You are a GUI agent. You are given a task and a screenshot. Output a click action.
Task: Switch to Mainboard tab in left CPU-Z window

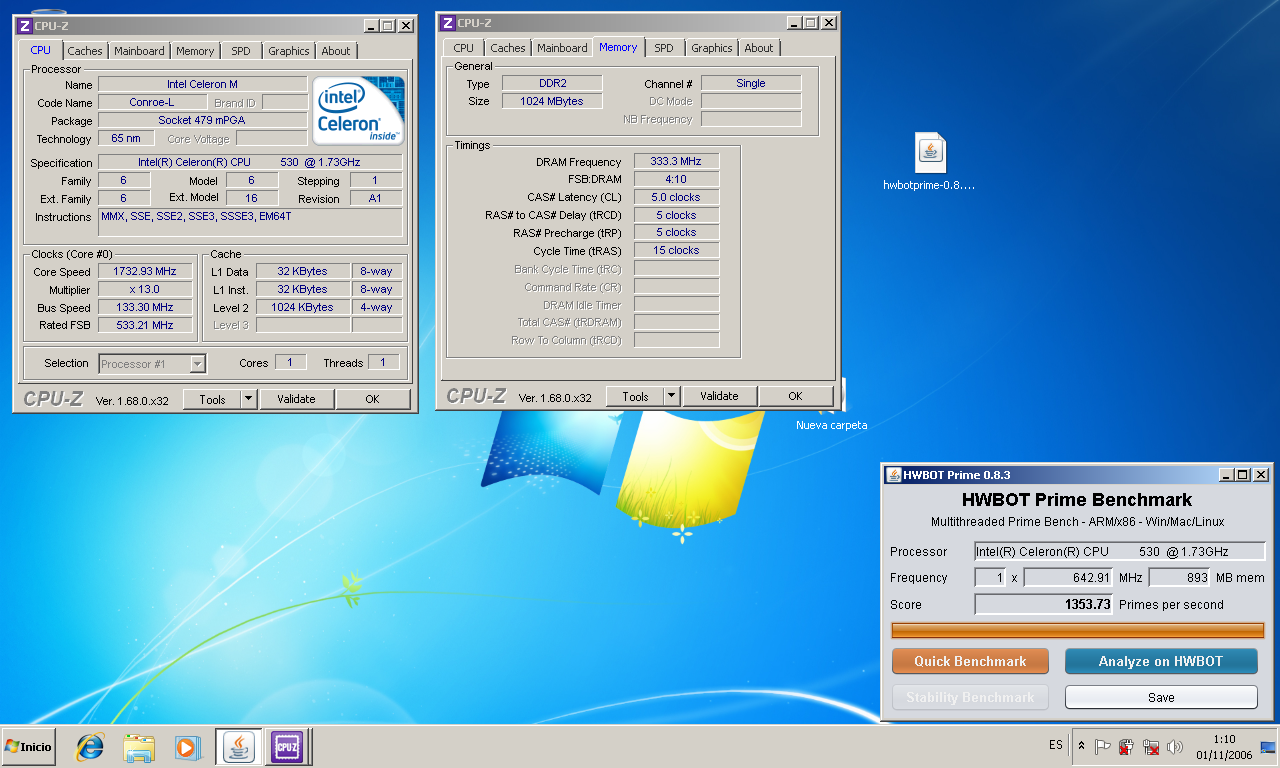[139, 51]
